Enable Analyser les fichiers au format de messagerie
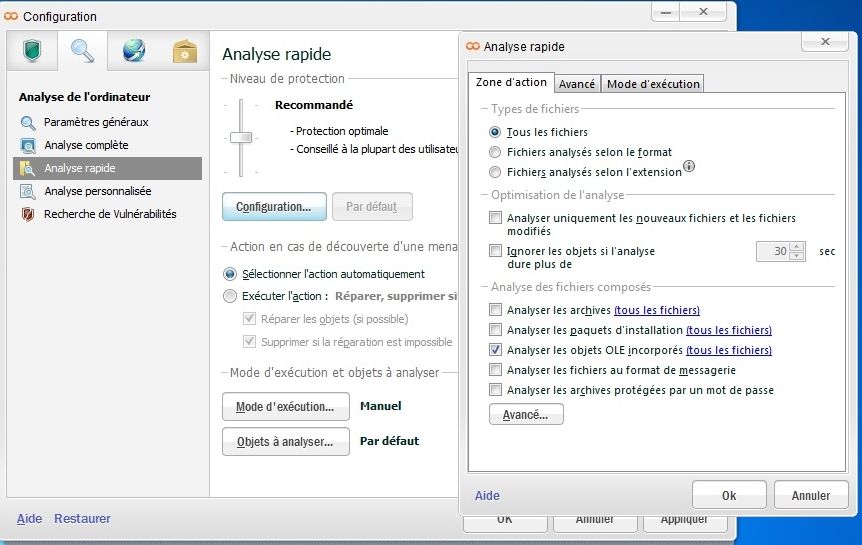Image resolution: width=862 pixels, height=545 pixels. click(495, 370)
